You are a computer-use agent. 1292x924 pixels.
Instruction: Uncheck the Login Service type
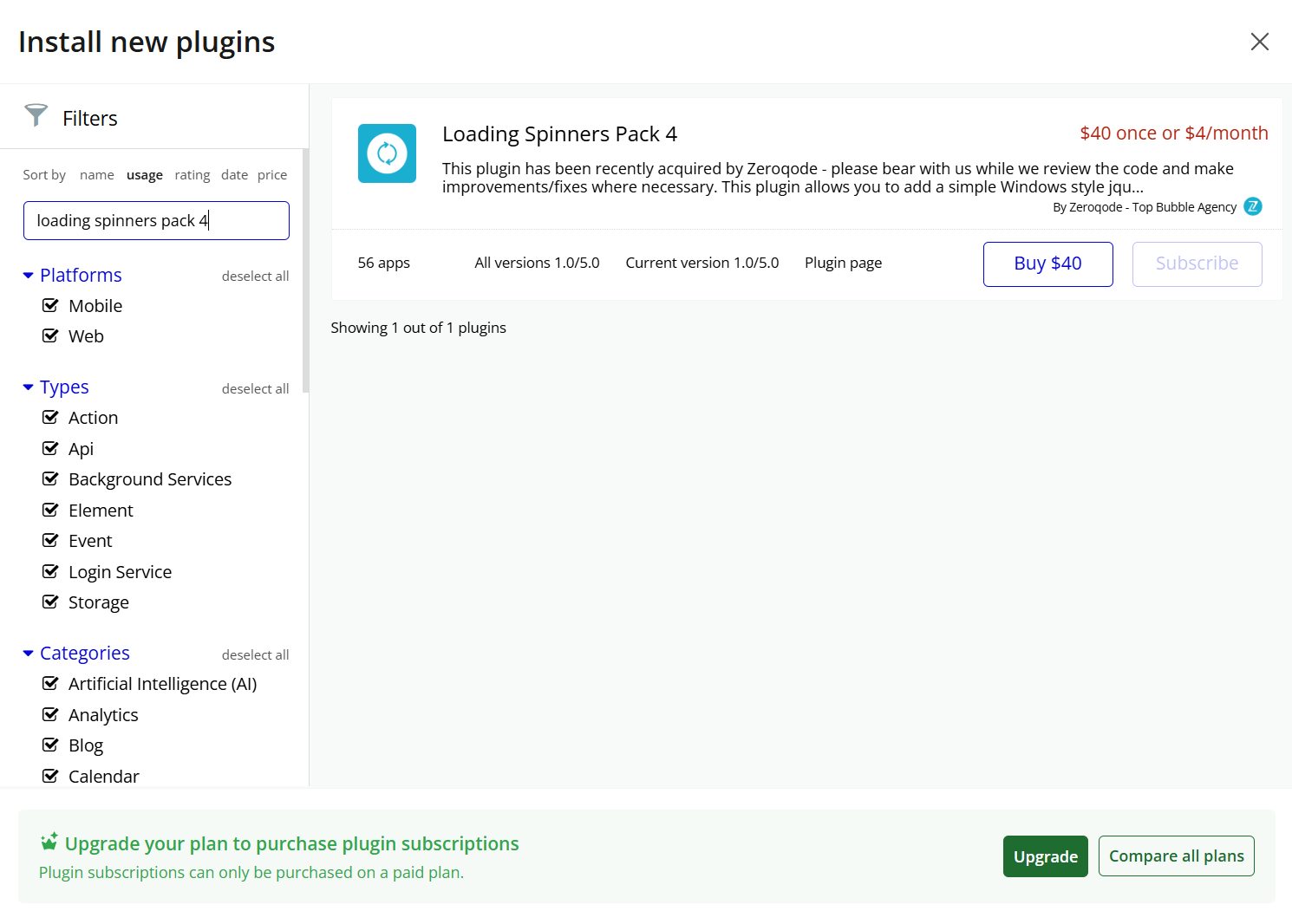(50, 571)
